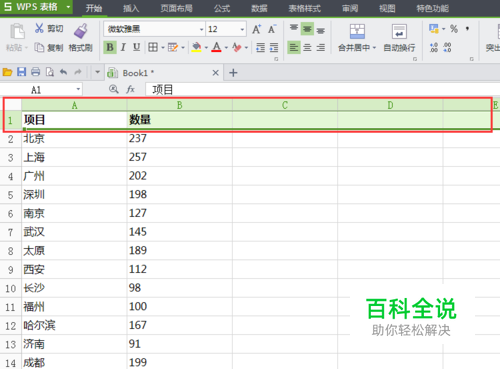Click the Cut (剪切) scissors icon
This screenshot has width=500, height=369.
(39, 28)
